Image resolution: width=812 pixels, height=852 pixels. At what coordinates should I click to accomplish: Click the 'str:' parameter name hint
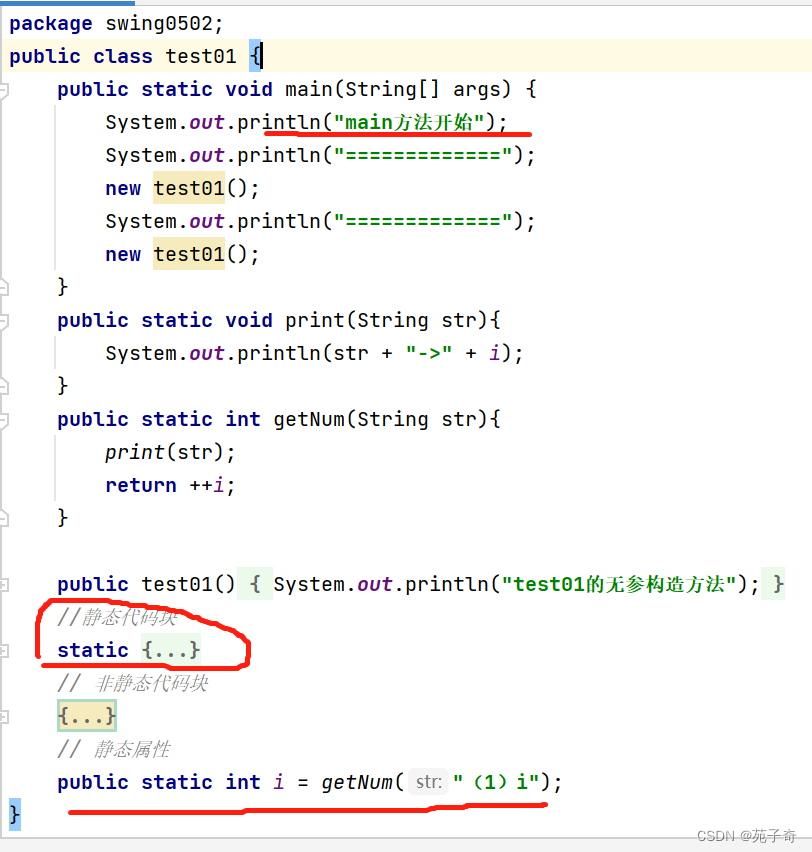tap(428, 782)
